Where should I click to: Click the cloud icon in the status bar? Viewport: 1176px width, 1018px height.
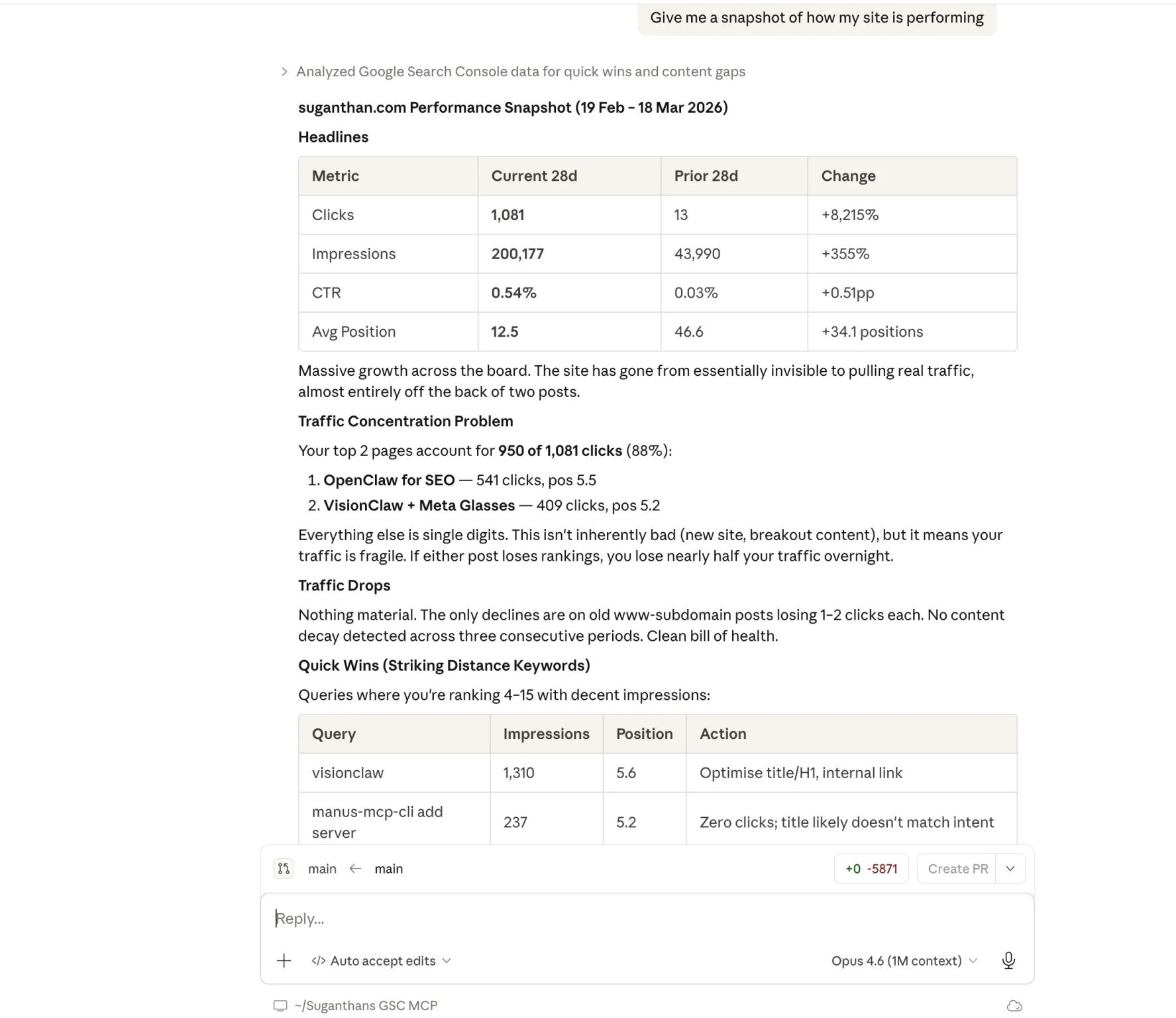1014,1005
